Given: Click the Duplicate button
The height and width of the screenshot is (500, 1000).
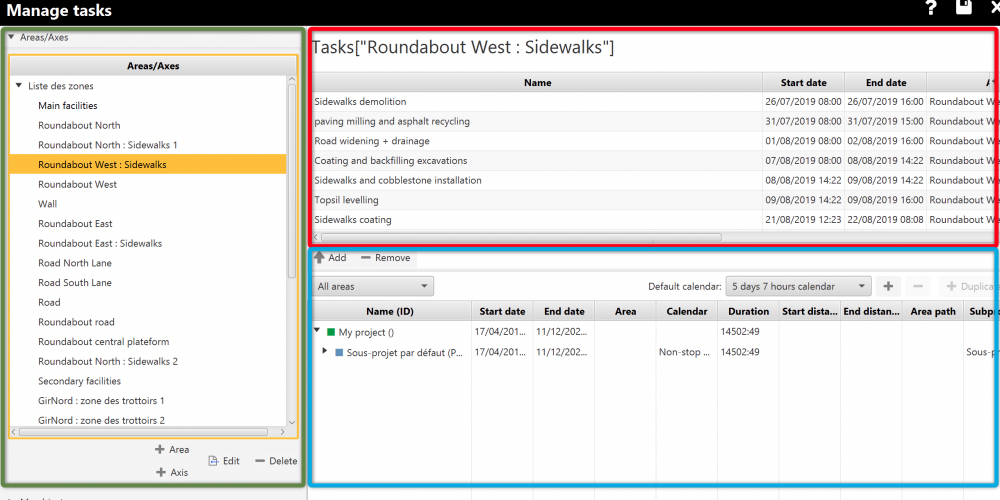Looking at the screenshot, I should coord(971,286).
